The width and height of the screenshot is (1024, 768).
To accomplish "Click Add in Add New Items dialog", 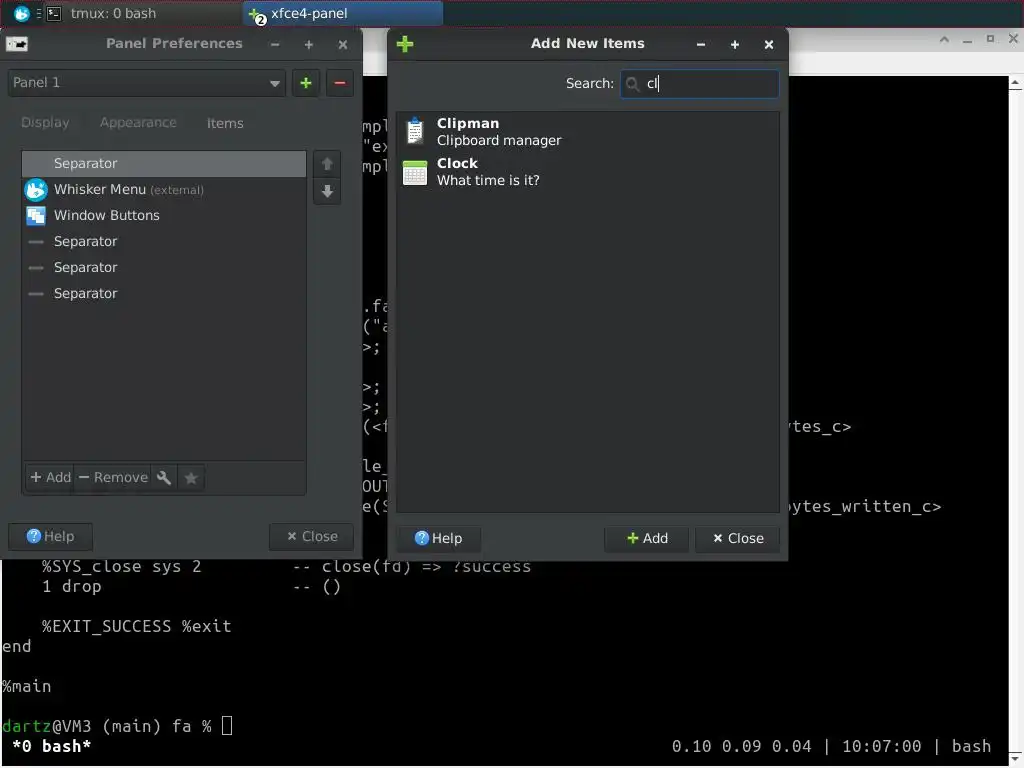I will 647,539.
